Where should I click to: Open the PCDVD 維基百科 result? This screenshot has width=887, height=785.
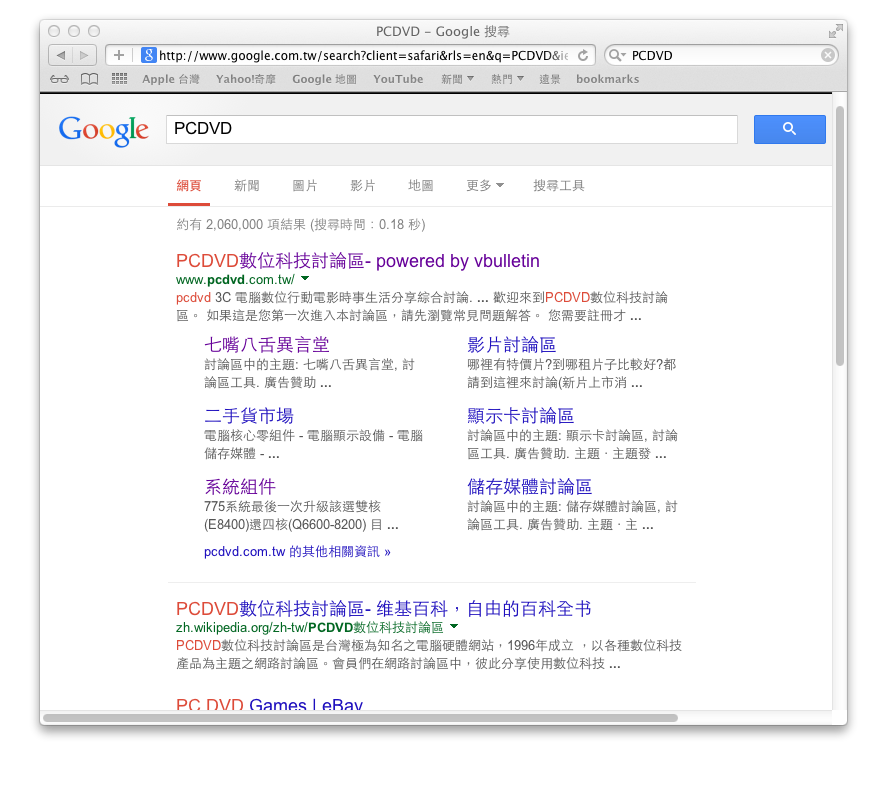pyautogui.click(x=384, y=609)
